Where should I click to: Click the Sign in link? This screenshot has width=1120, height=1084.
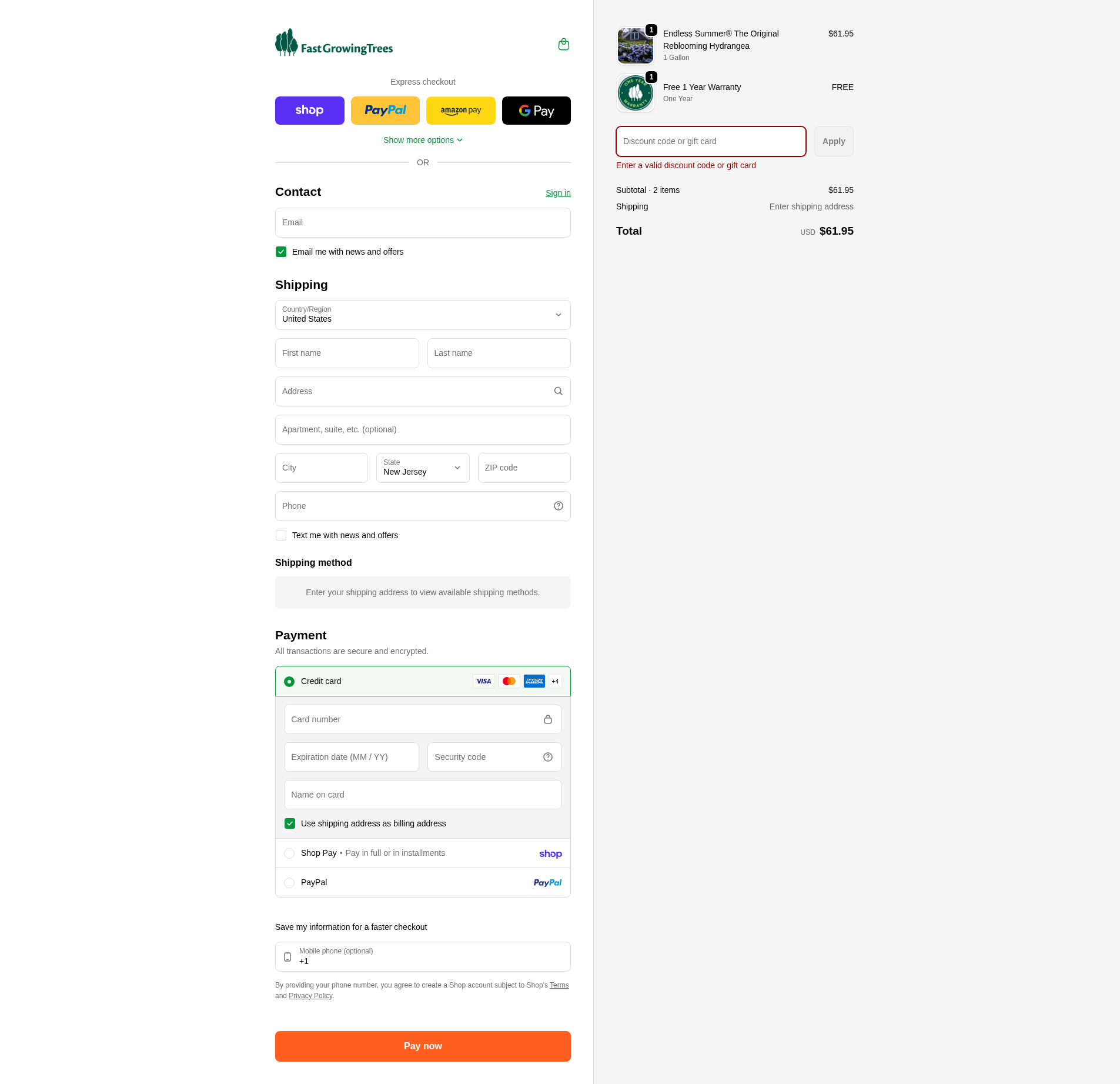coord(558,193)
